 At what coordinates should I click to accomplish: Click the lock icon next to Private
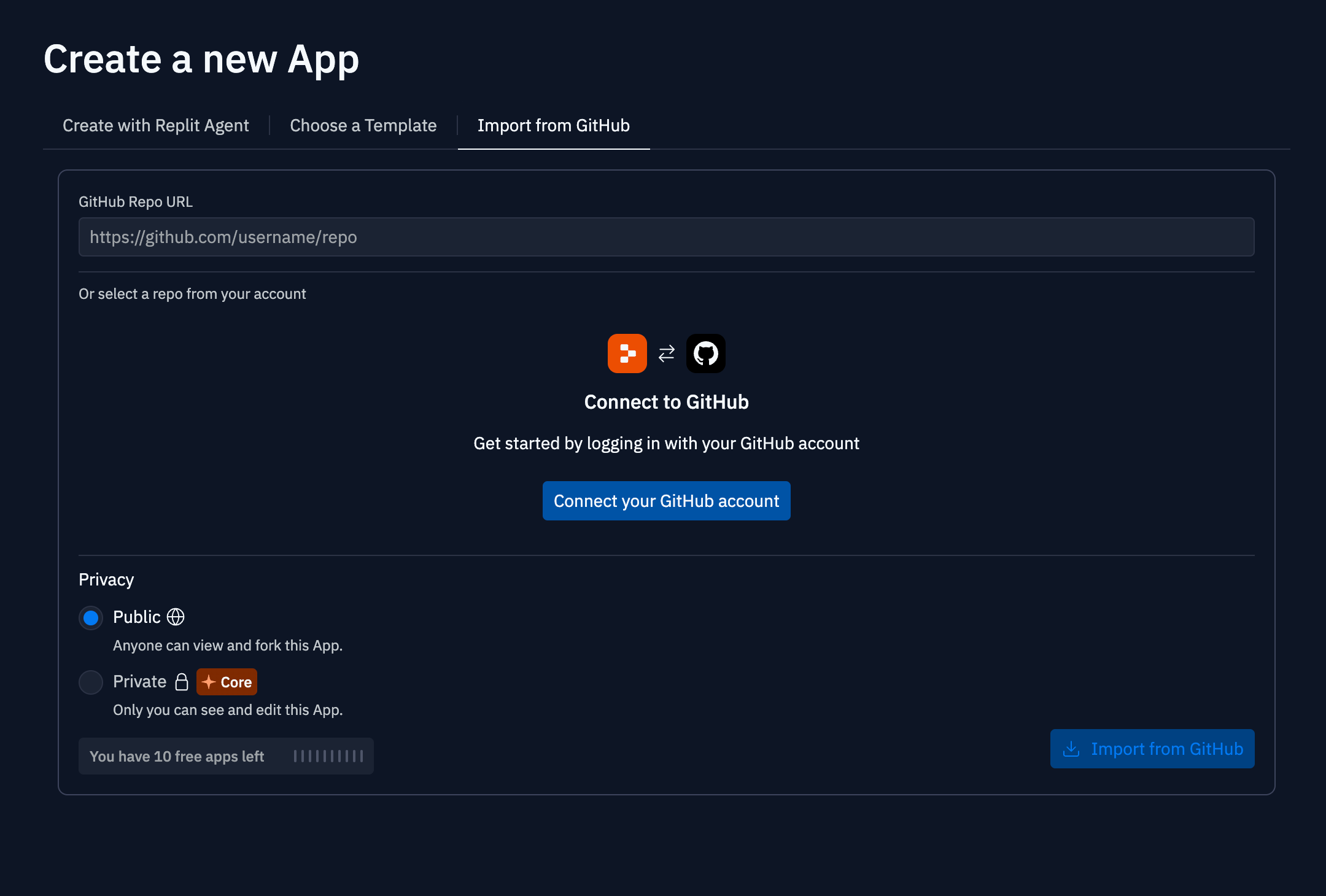(182, 682)
